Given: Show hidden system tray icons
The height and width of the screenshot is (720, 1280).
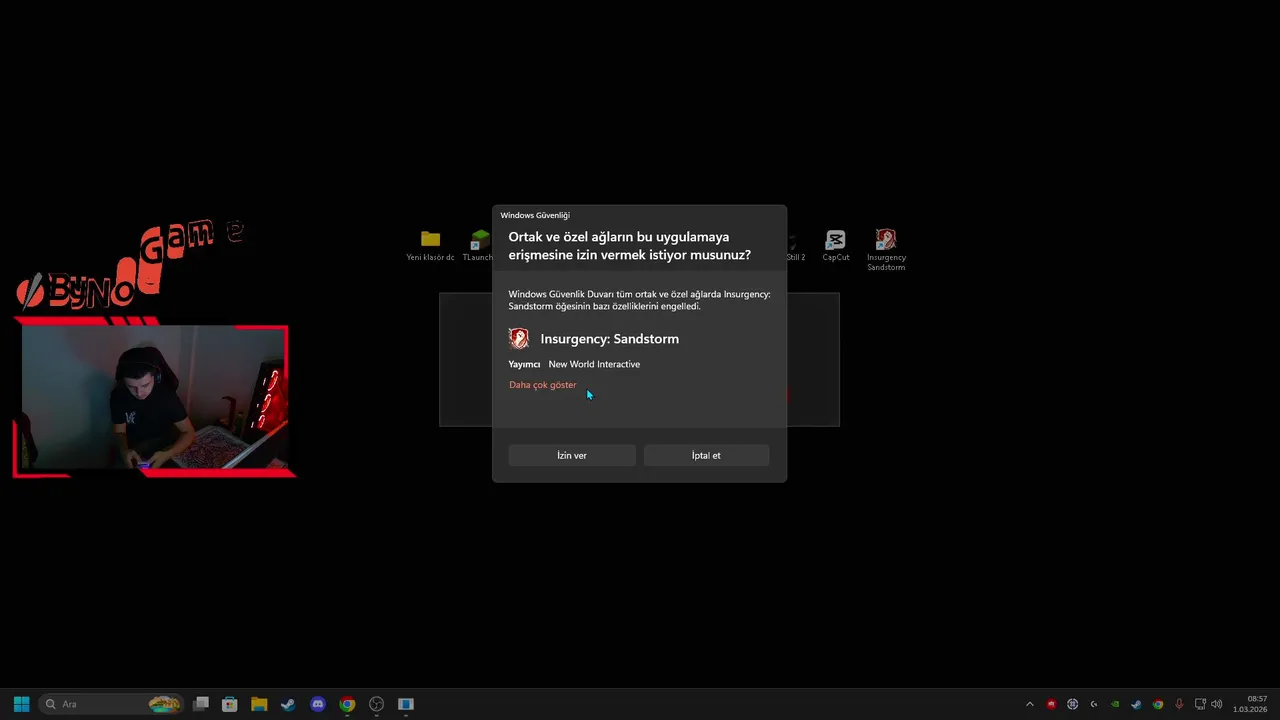Looking at the screenshot, I should 1030,704.
